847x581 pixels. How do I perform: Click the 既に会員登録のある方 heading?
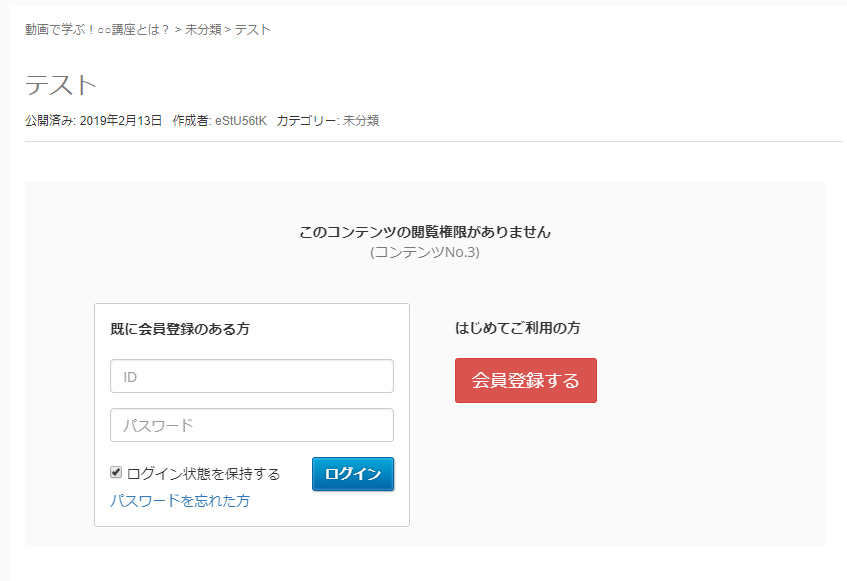180,329
